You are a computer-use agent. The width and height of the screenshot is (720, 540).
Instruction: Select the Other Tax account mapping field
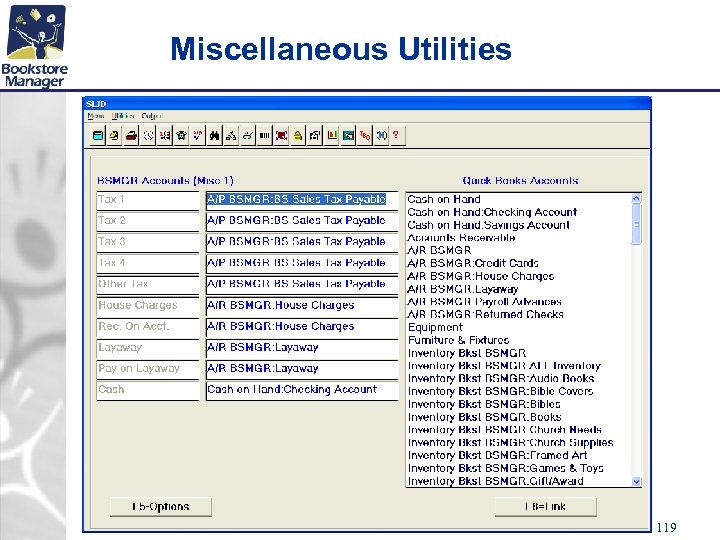coord(302,284)
